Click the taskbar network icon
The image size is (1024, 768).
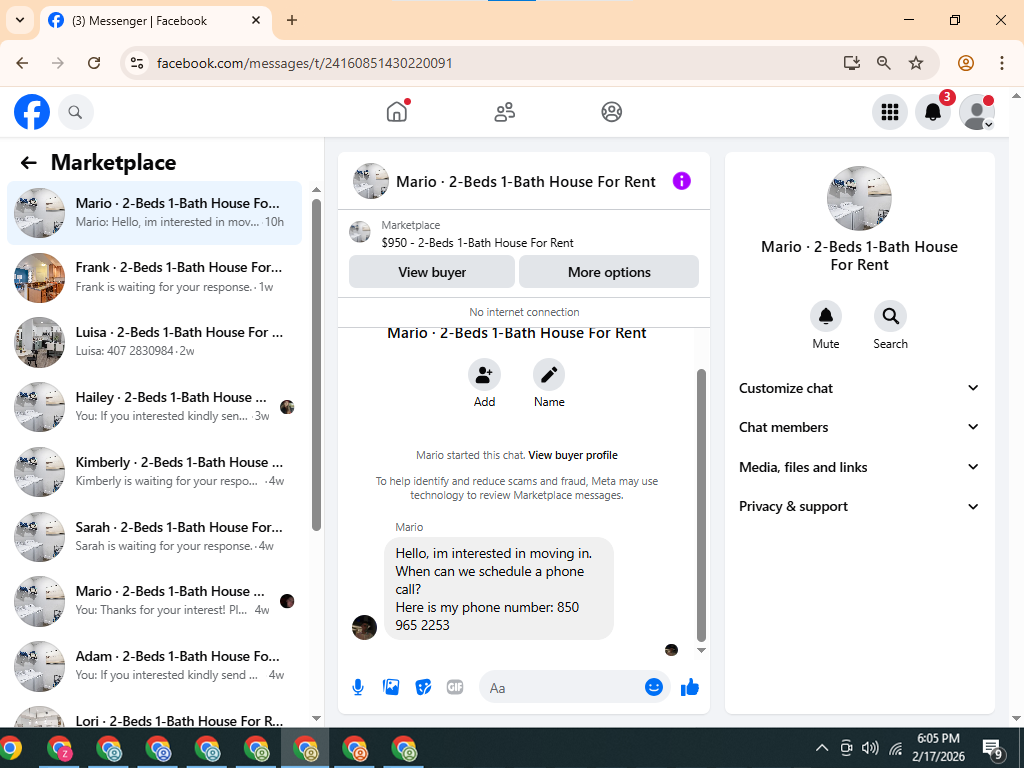[895, 748]
